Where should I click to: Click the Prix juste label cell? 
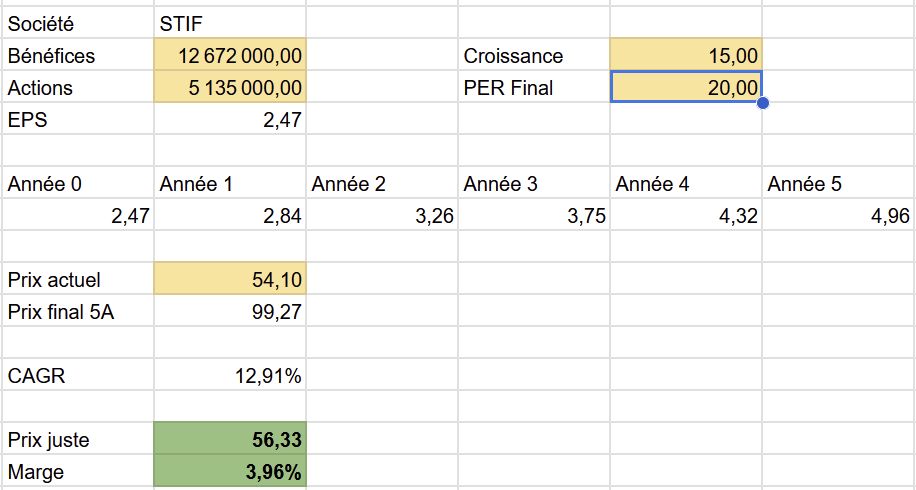tap(78, 439)
